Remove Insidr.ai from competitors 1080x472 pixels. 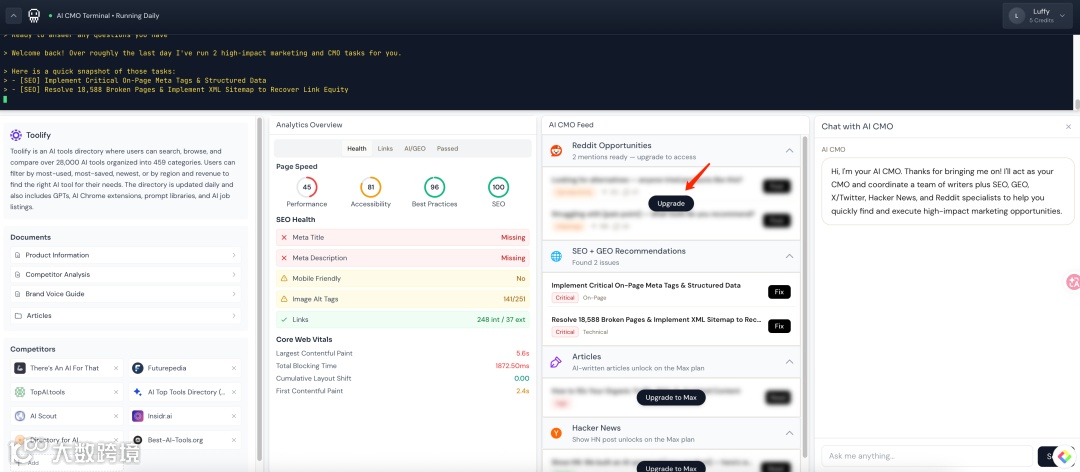pos(233,416)
